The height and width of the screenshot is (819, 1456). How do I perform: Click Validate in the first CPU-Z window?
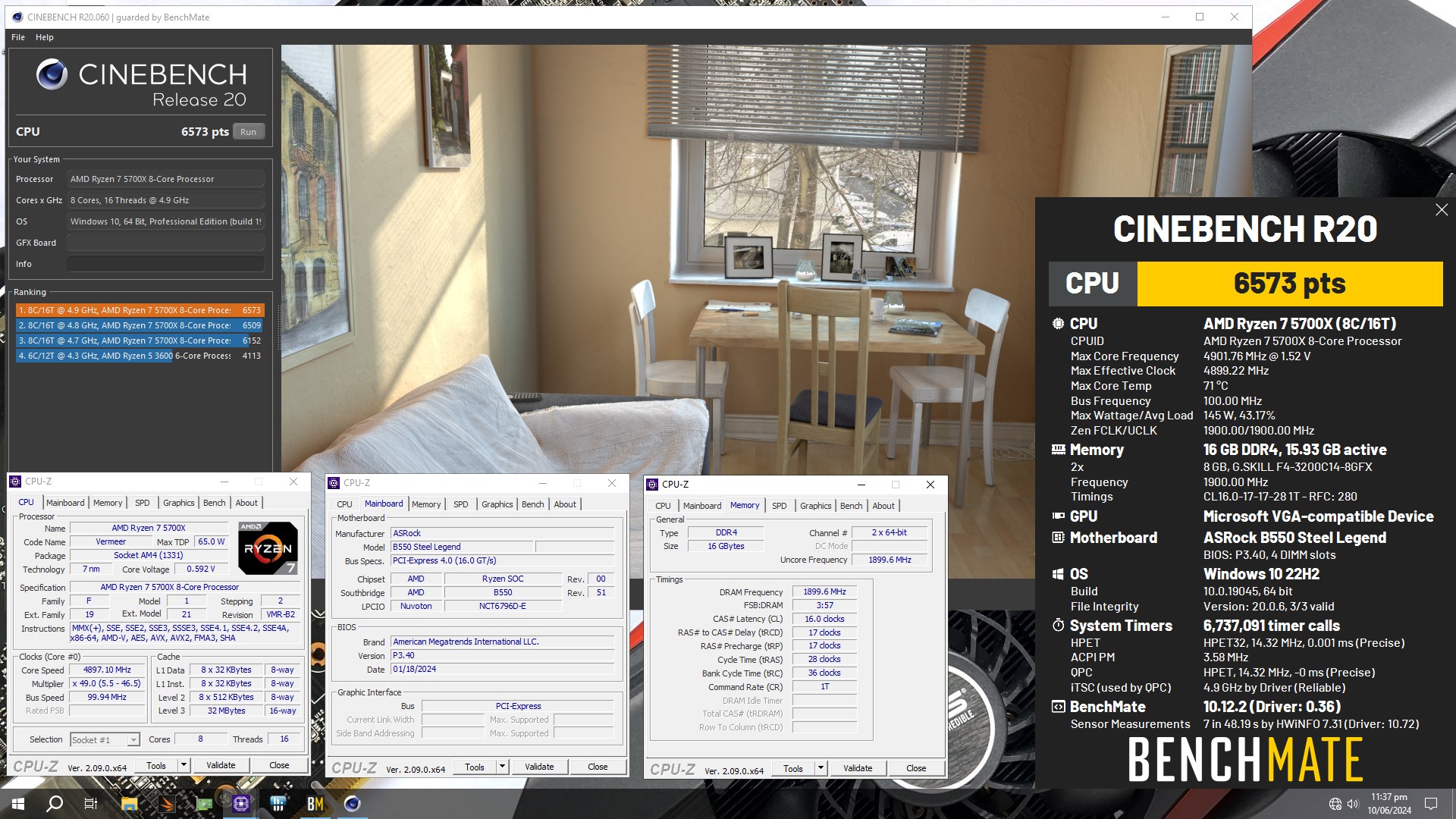pos(221,765)
